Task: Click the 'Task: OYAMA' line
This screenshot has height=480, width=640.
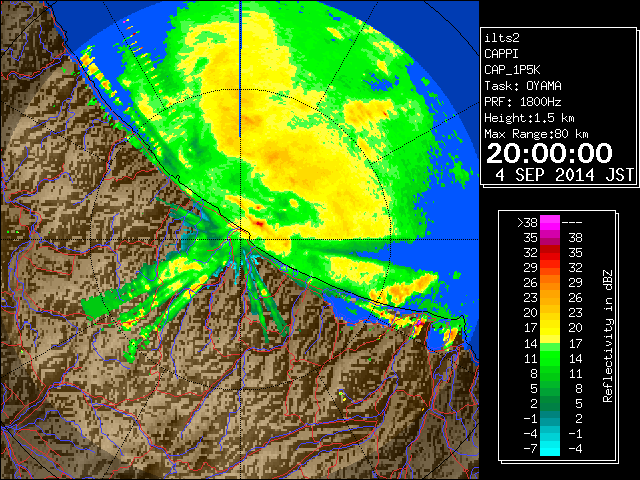Action: pos(523,86)
